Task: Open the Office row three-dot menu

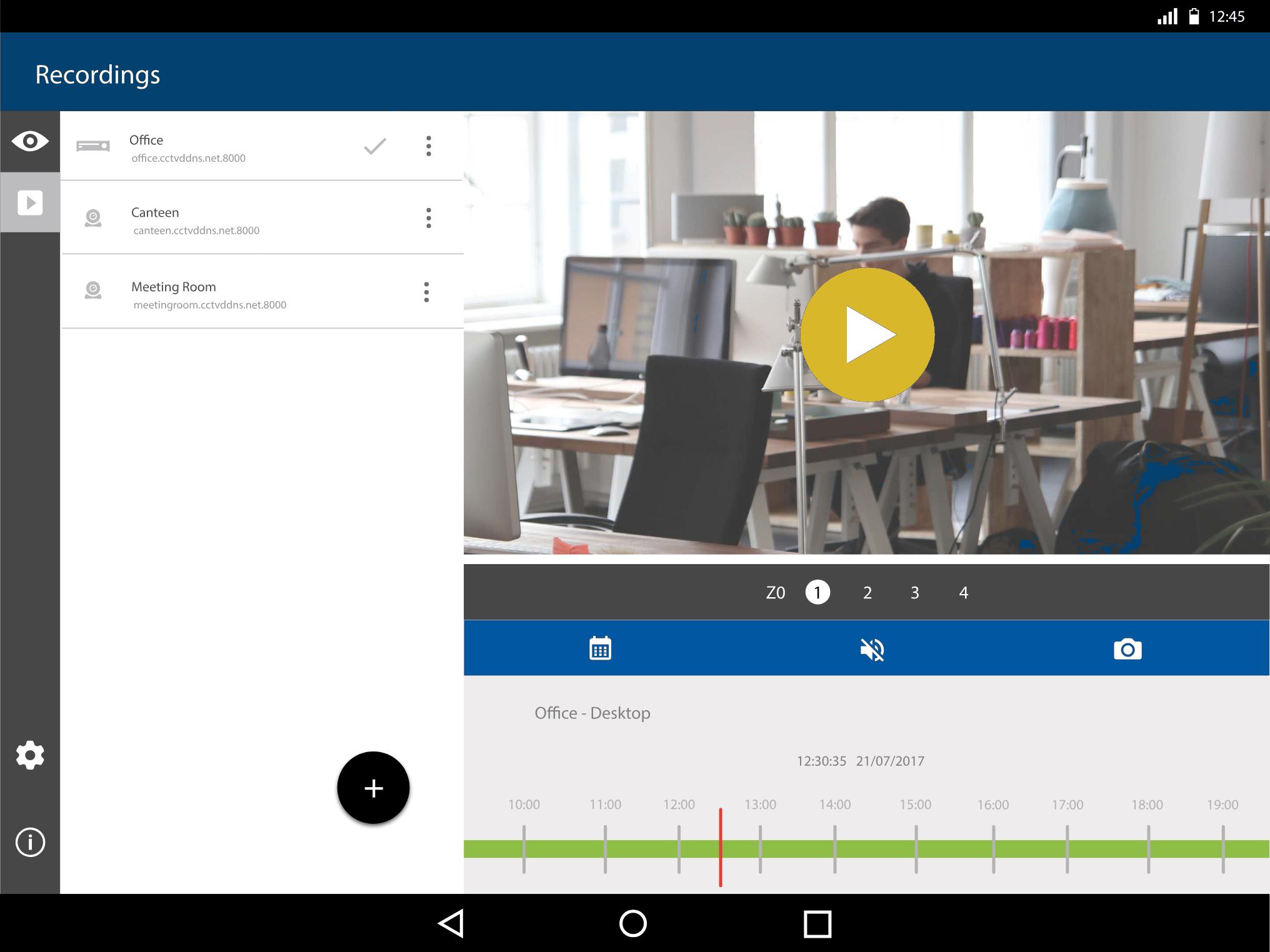Action: pyautogui.click(x=428, y=146)
